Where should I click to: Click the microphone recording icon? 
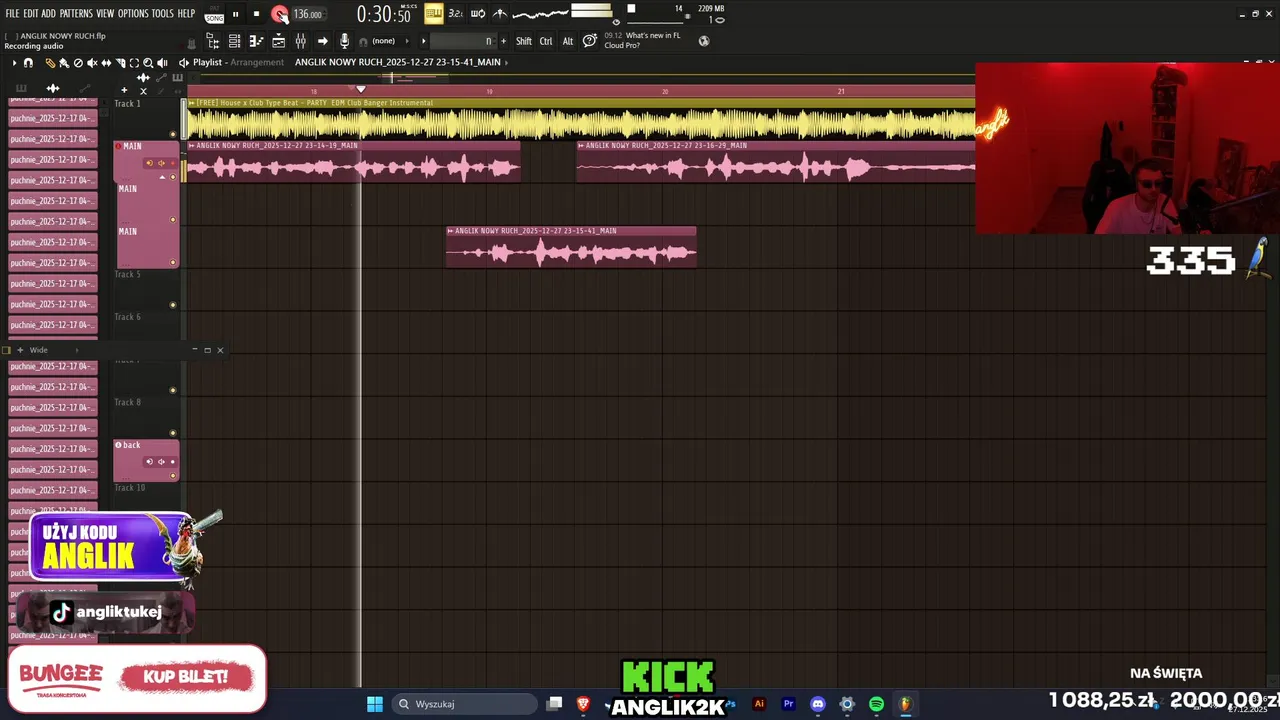345,41
